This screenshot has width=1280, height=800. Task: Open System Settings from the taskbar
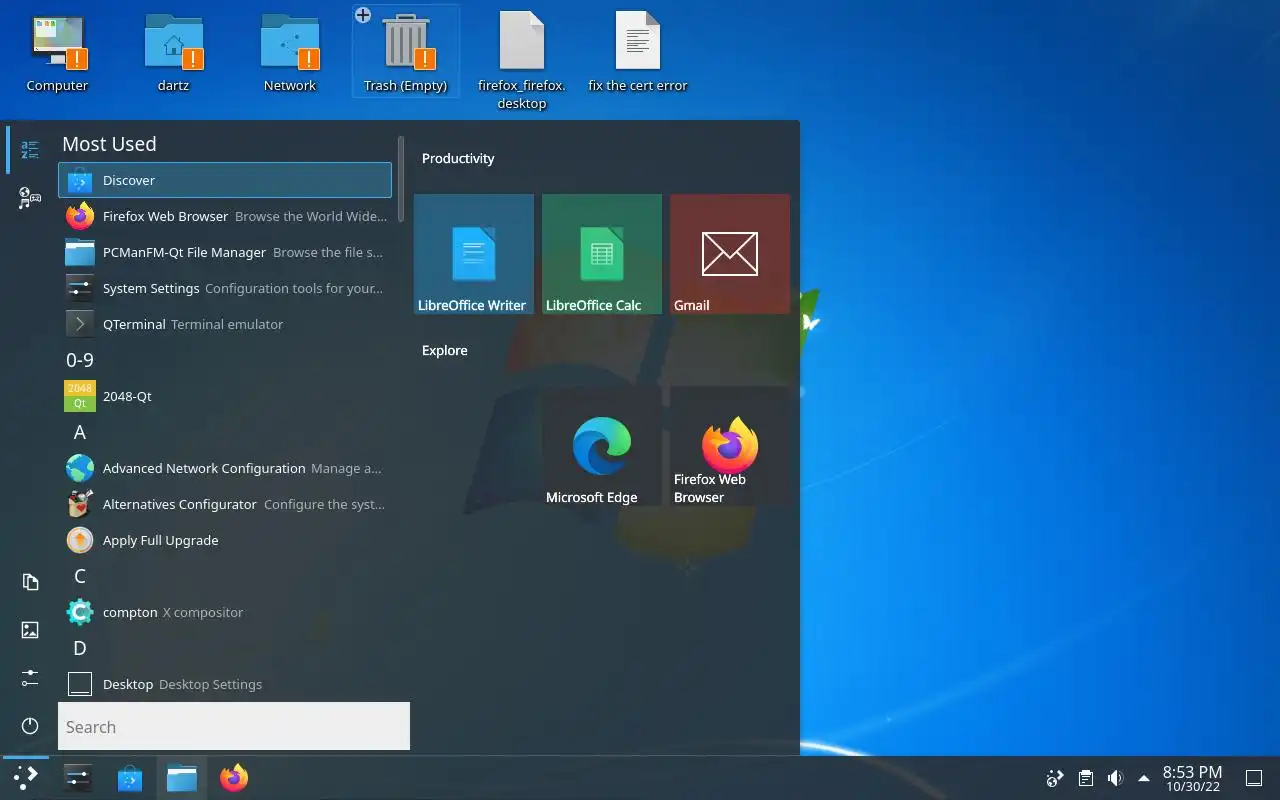(78, 778)
